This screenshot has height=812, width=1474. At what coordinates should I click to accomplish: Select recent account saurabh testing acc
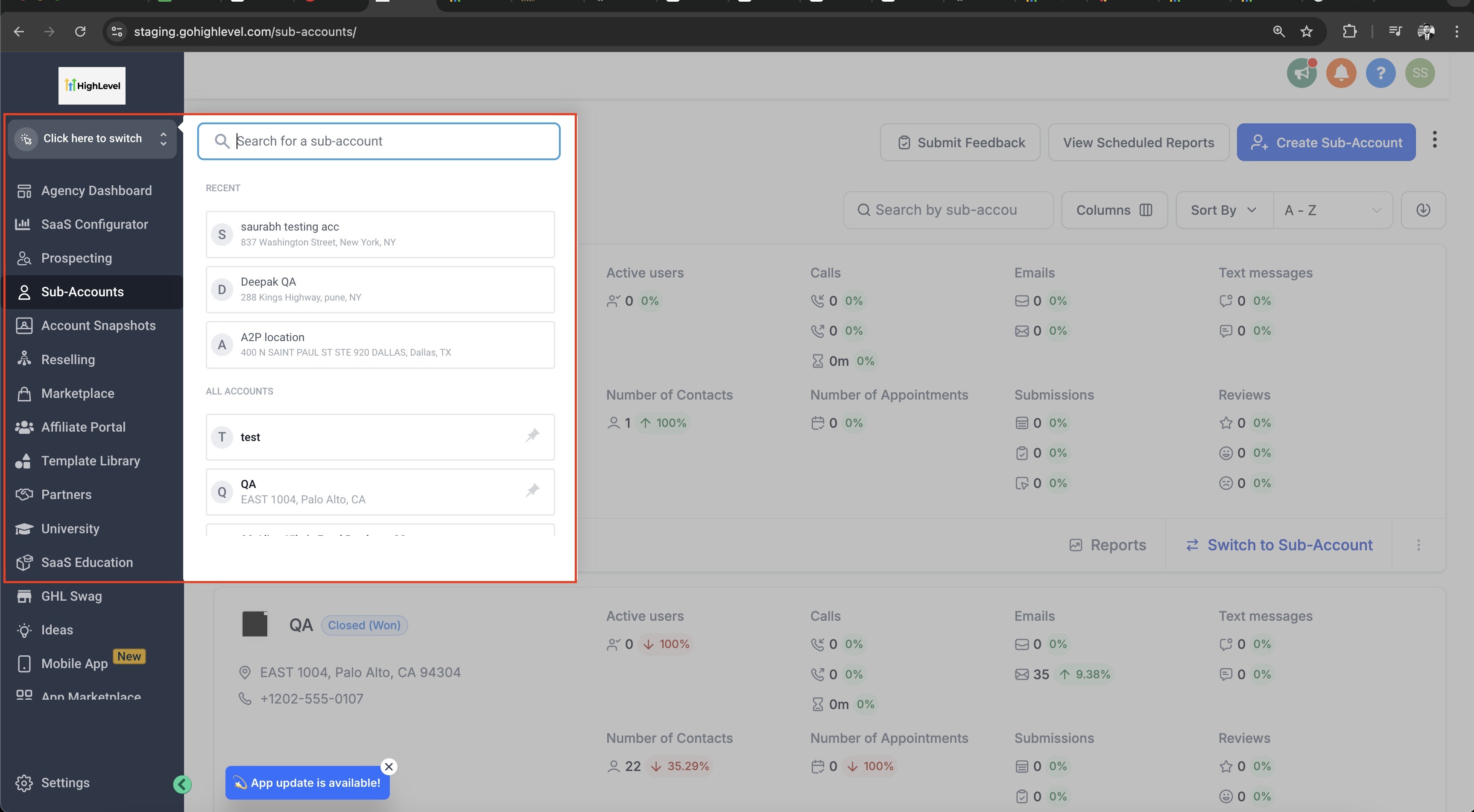(380, 234)
